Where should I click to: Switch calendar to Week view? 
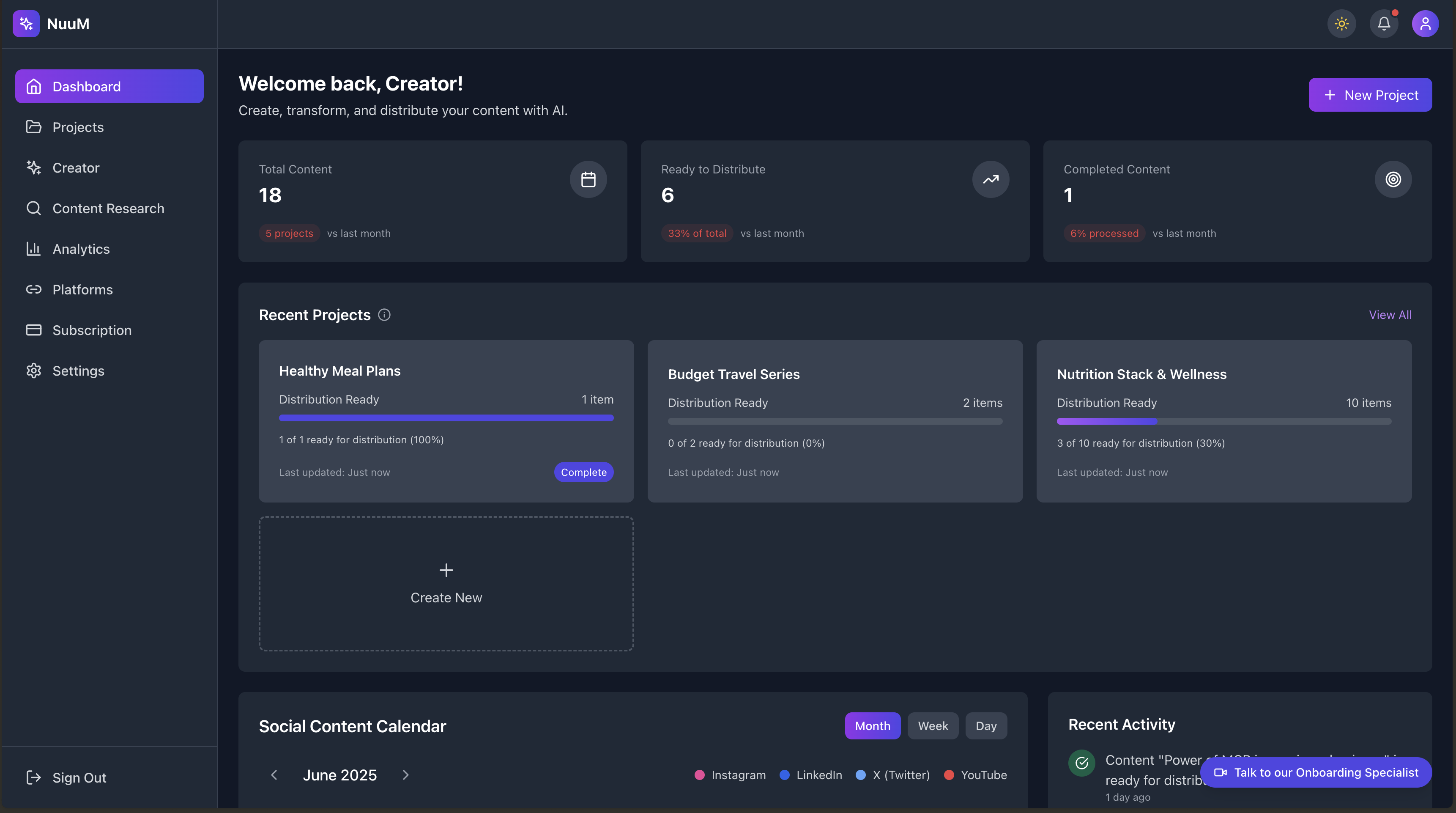pyautogui.click(x=933, y=726)
